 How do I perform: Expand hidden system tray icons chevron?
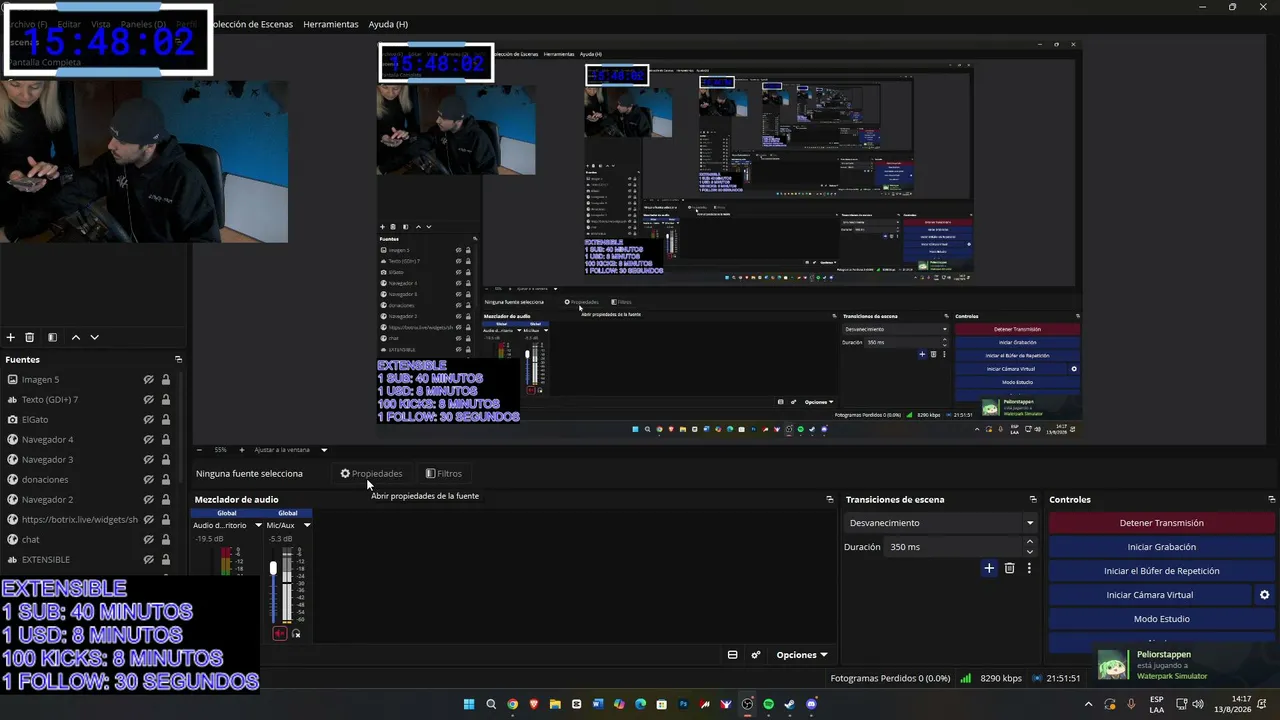click(1089, 704)
